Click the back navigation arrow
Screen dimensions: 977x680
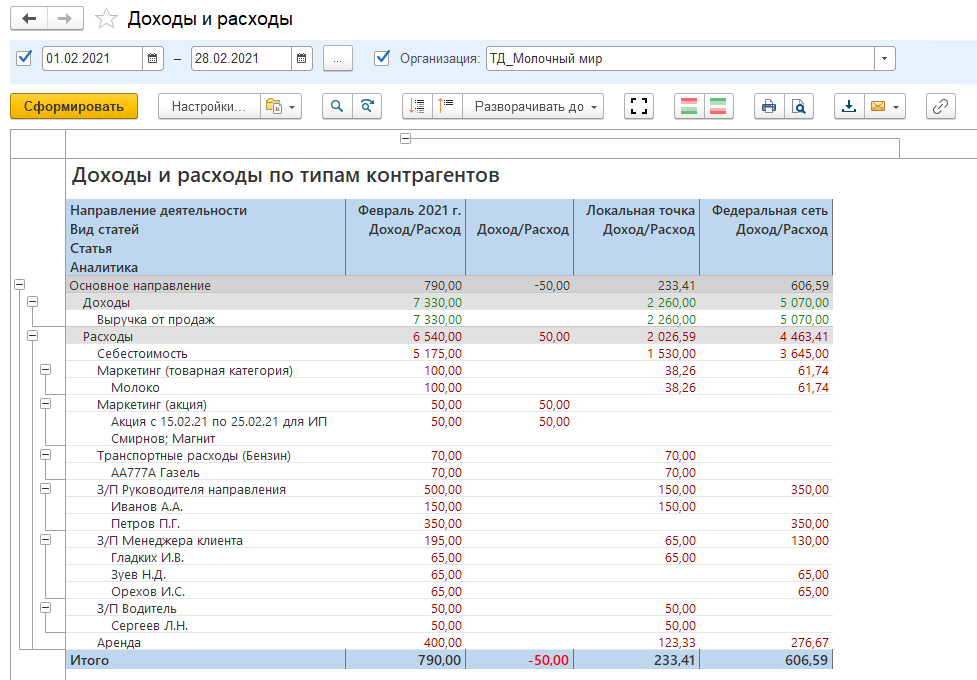tap(28, 19)
